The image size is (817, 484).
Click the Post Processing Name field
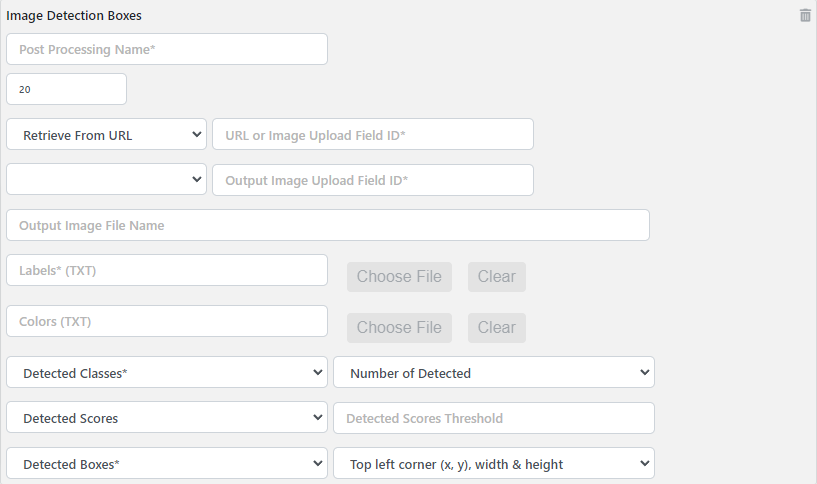click(x=167, y=49)
